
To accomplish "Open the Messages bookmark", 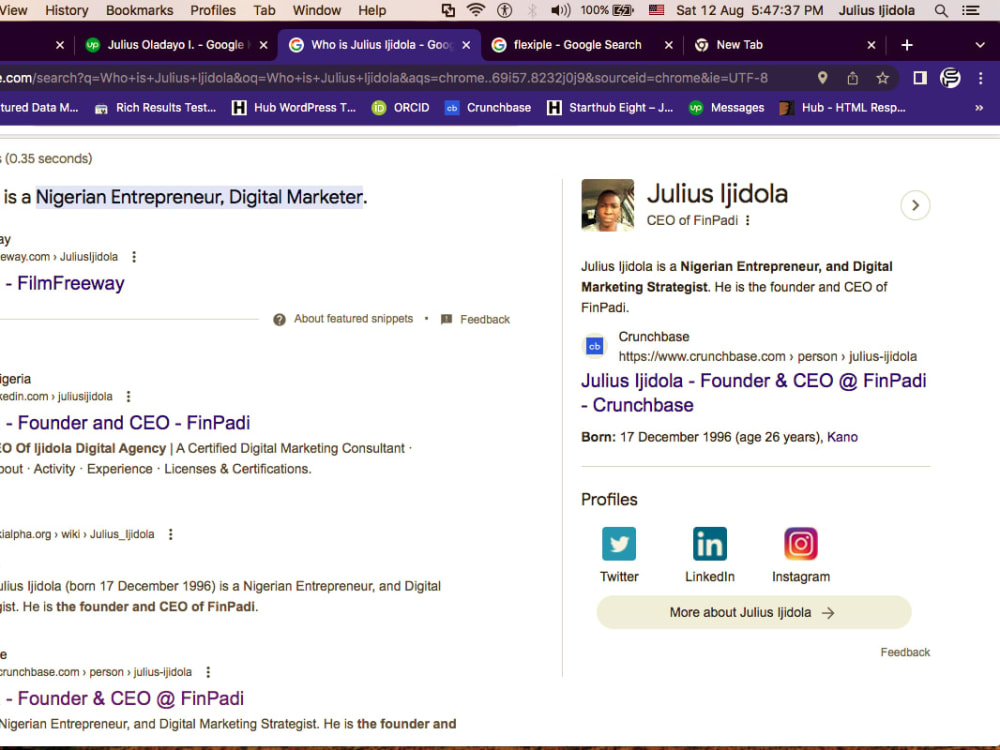I will (726, 108).
